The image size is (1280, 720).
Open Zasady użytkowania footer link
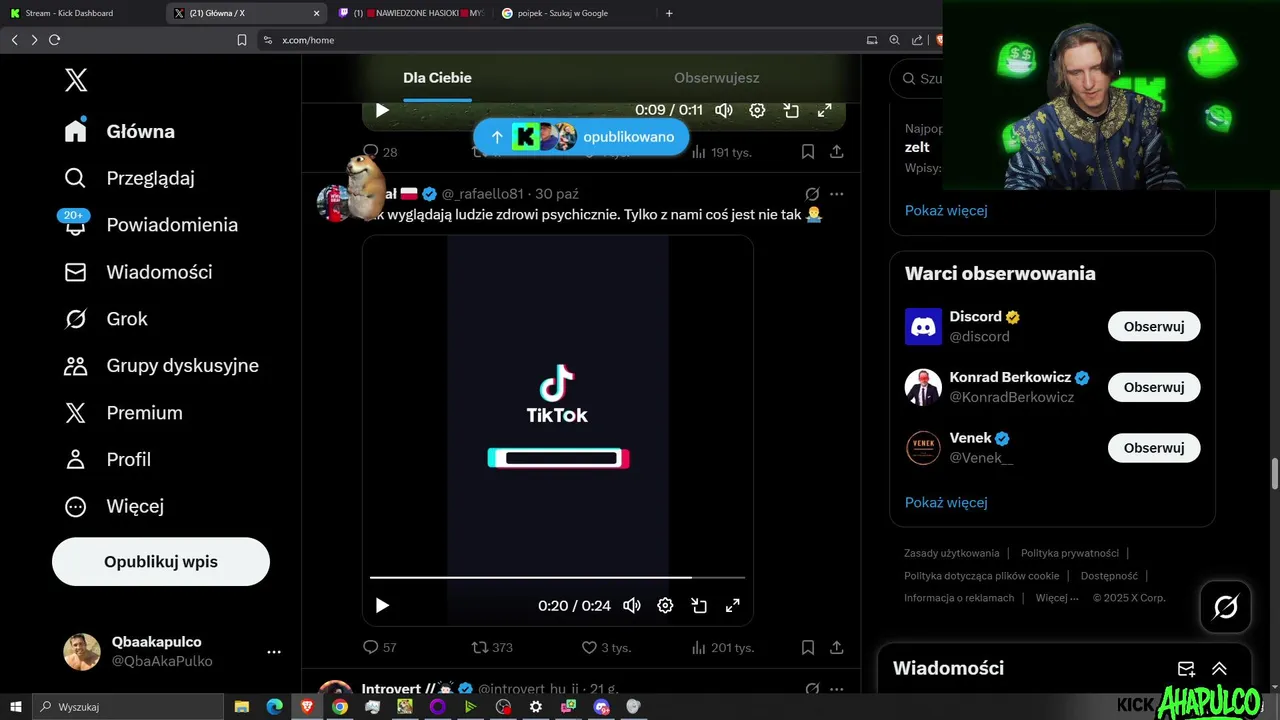952,553
